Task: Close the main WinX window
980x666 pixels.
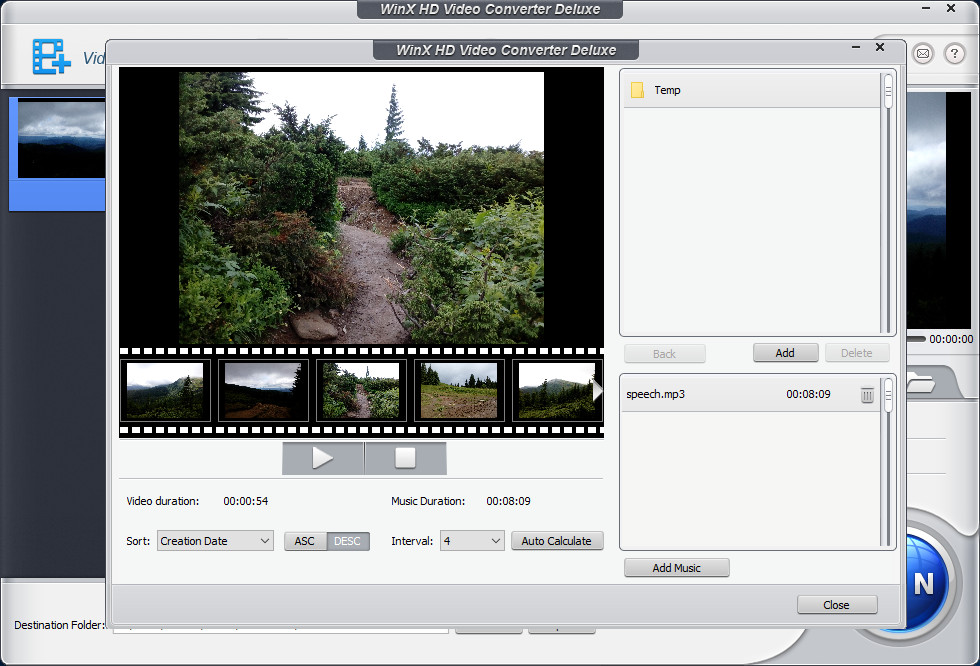Action: [x=951, y=8]
